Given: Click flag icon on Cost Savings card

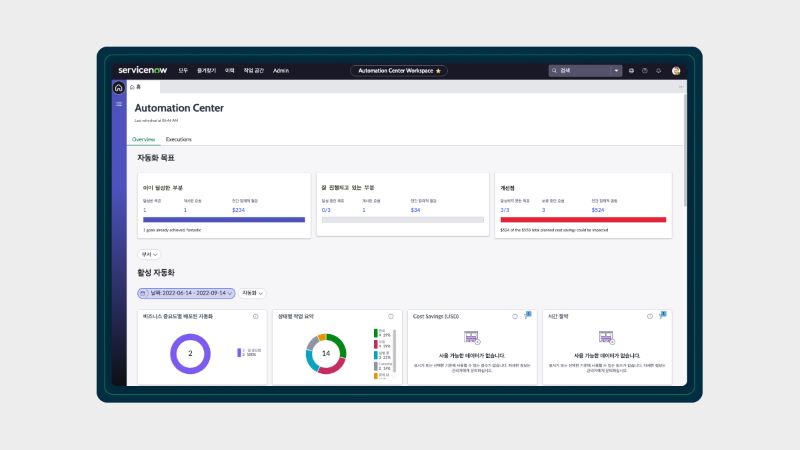Looking at the screenshot, I should (527, 315).
